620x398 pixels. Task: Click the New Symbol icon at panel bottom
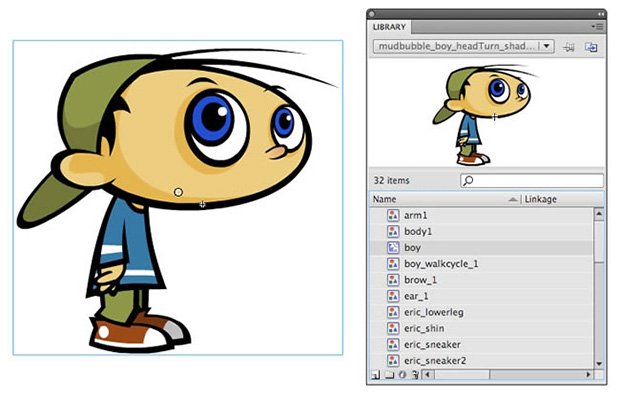click(x=376, y=374)
